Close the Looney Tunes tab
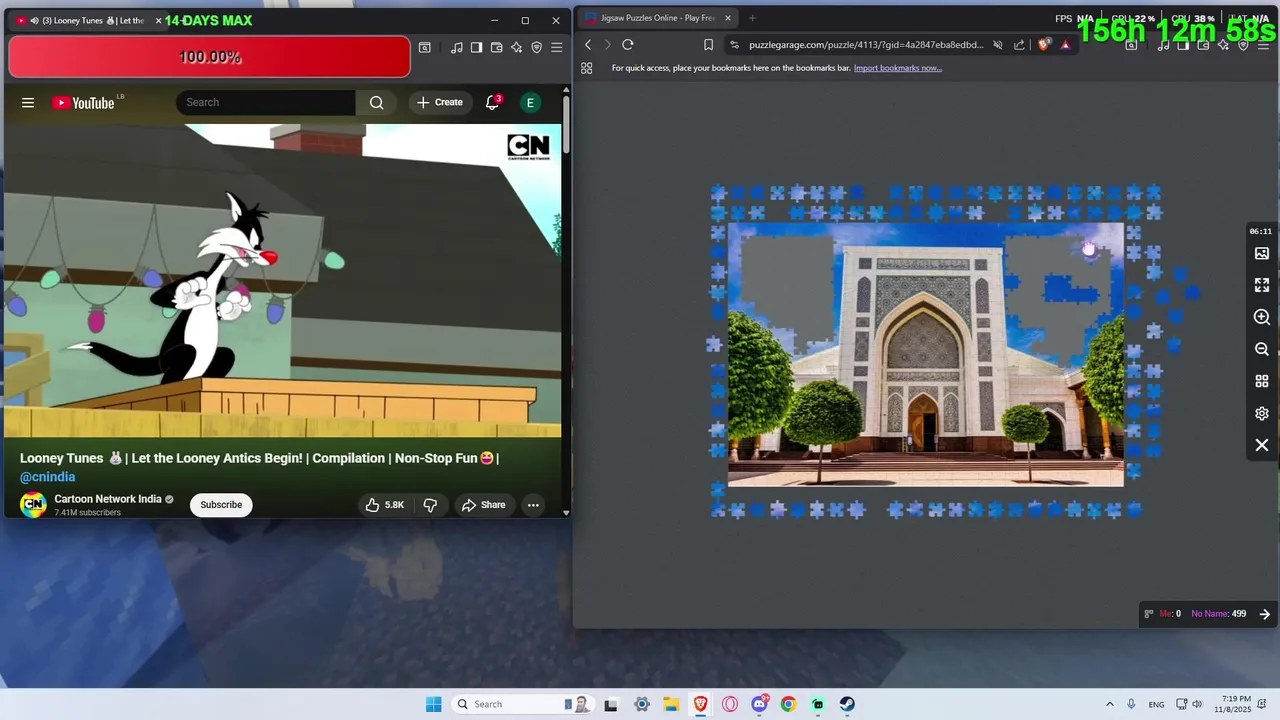The height and width of the screenshot is (720, 1280). (158, 21)
